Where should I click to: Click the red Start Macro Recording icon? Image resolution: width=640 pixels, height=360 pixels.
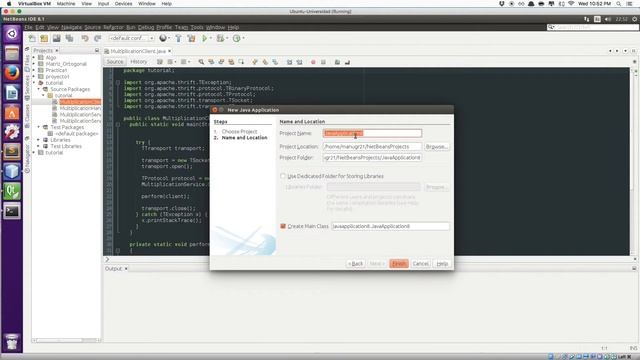tap(313, 62)
